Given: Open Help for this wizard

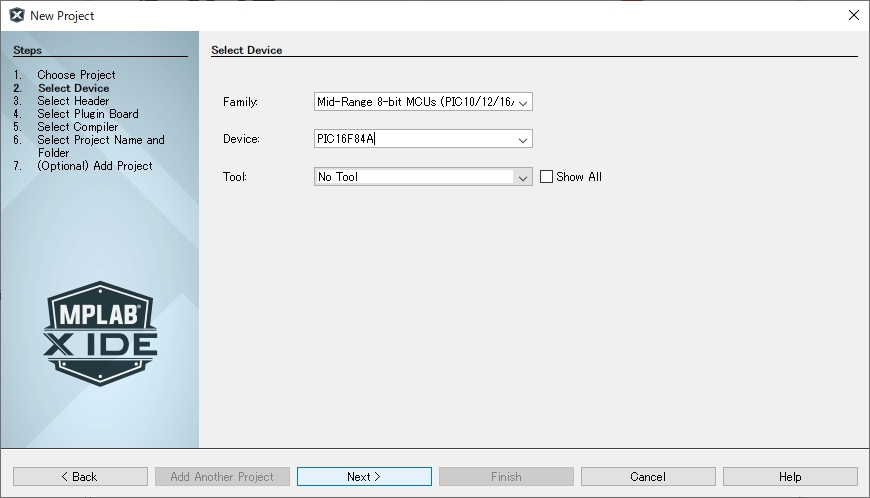Looking at the screenshot, I should coord(790,477).
